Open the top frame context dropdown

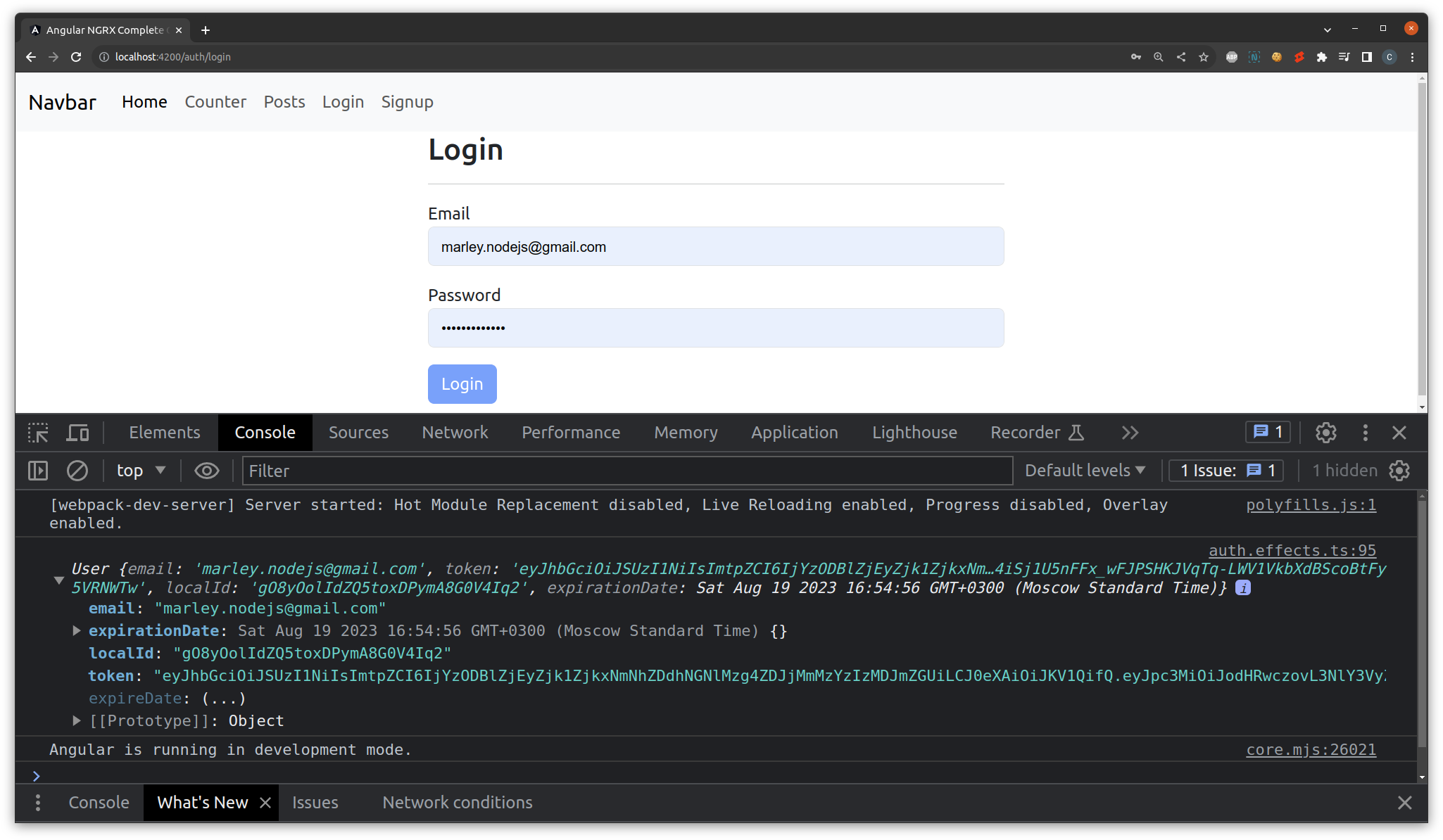140,470
